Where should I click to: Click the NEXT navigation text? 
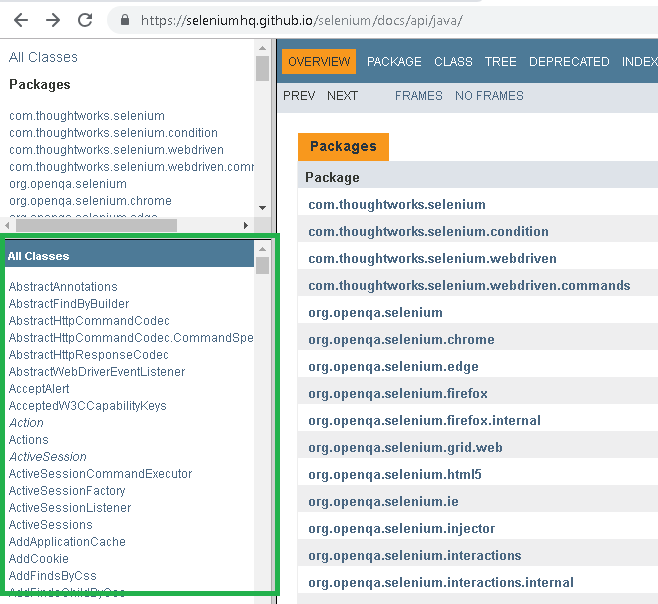tap(342, 96)
